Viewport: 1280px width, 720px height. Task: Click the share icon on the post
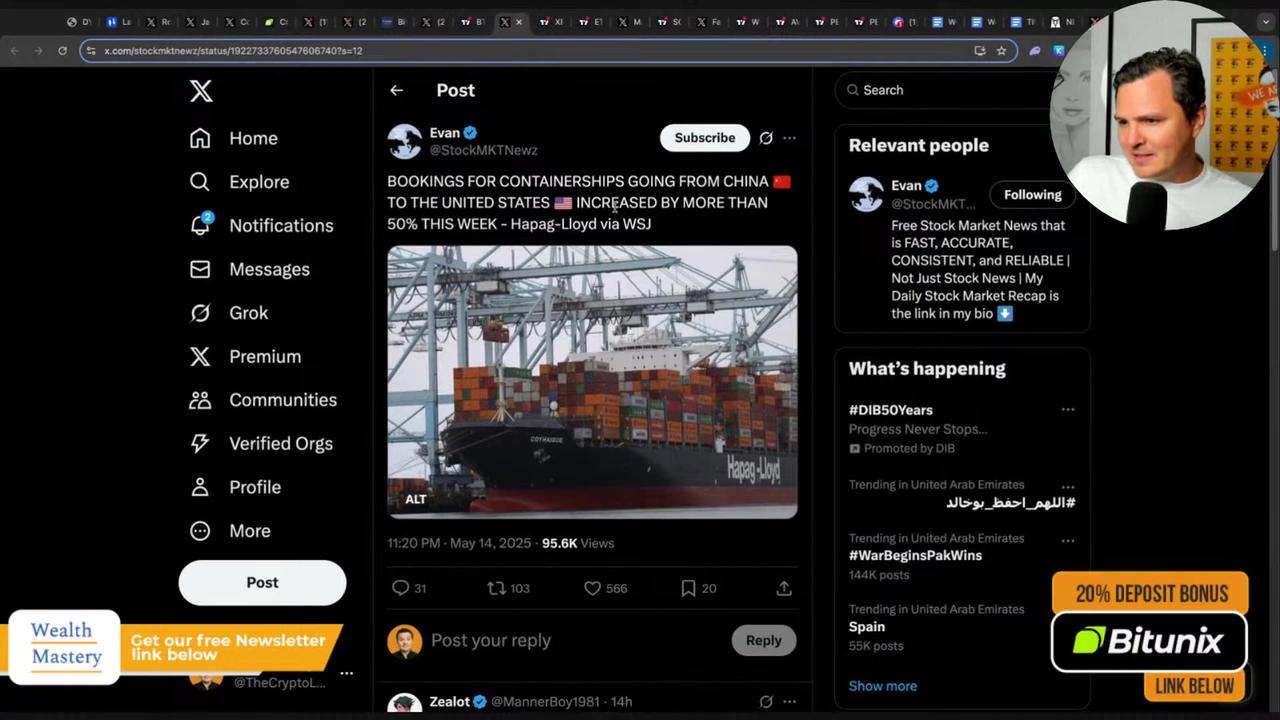point(784,588)
